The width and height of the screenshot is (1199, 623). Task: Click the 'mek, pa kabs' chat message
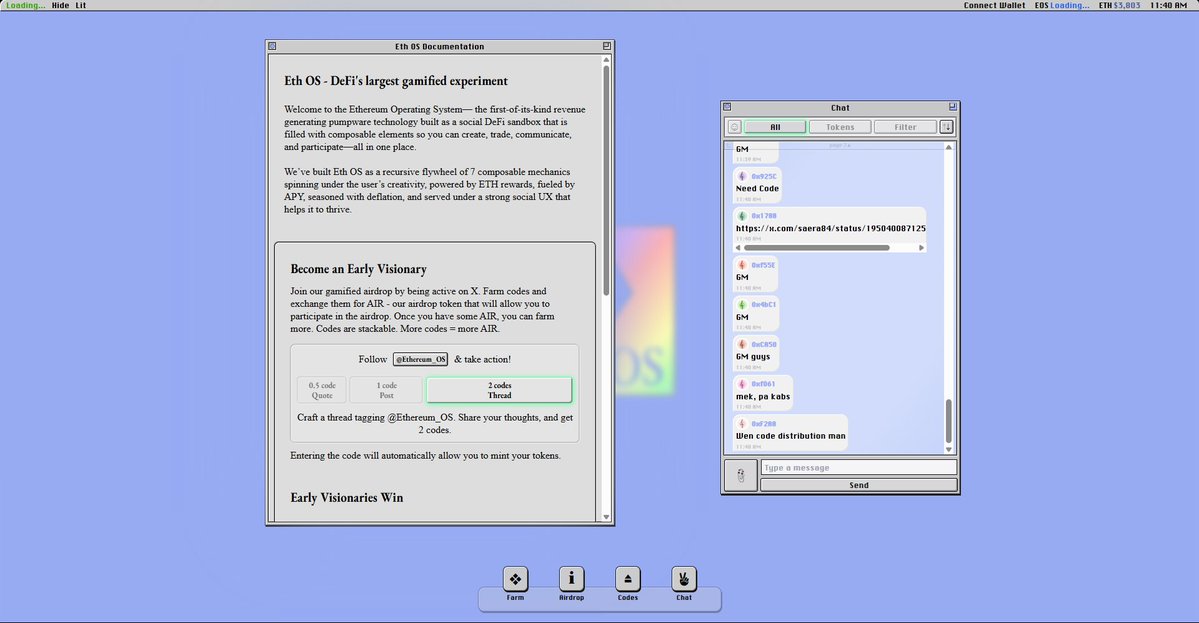coord(762,396)
